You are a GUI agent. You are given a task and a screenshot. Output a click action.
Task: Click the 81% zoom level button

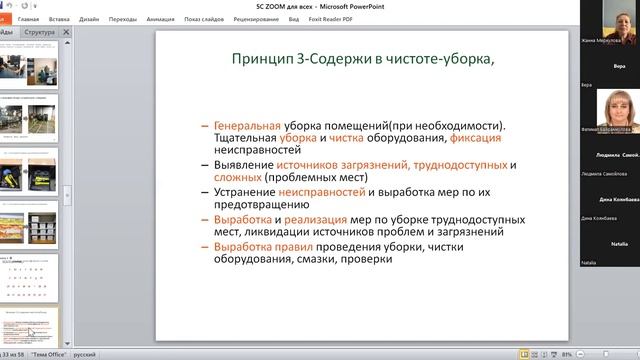point(567,355)
